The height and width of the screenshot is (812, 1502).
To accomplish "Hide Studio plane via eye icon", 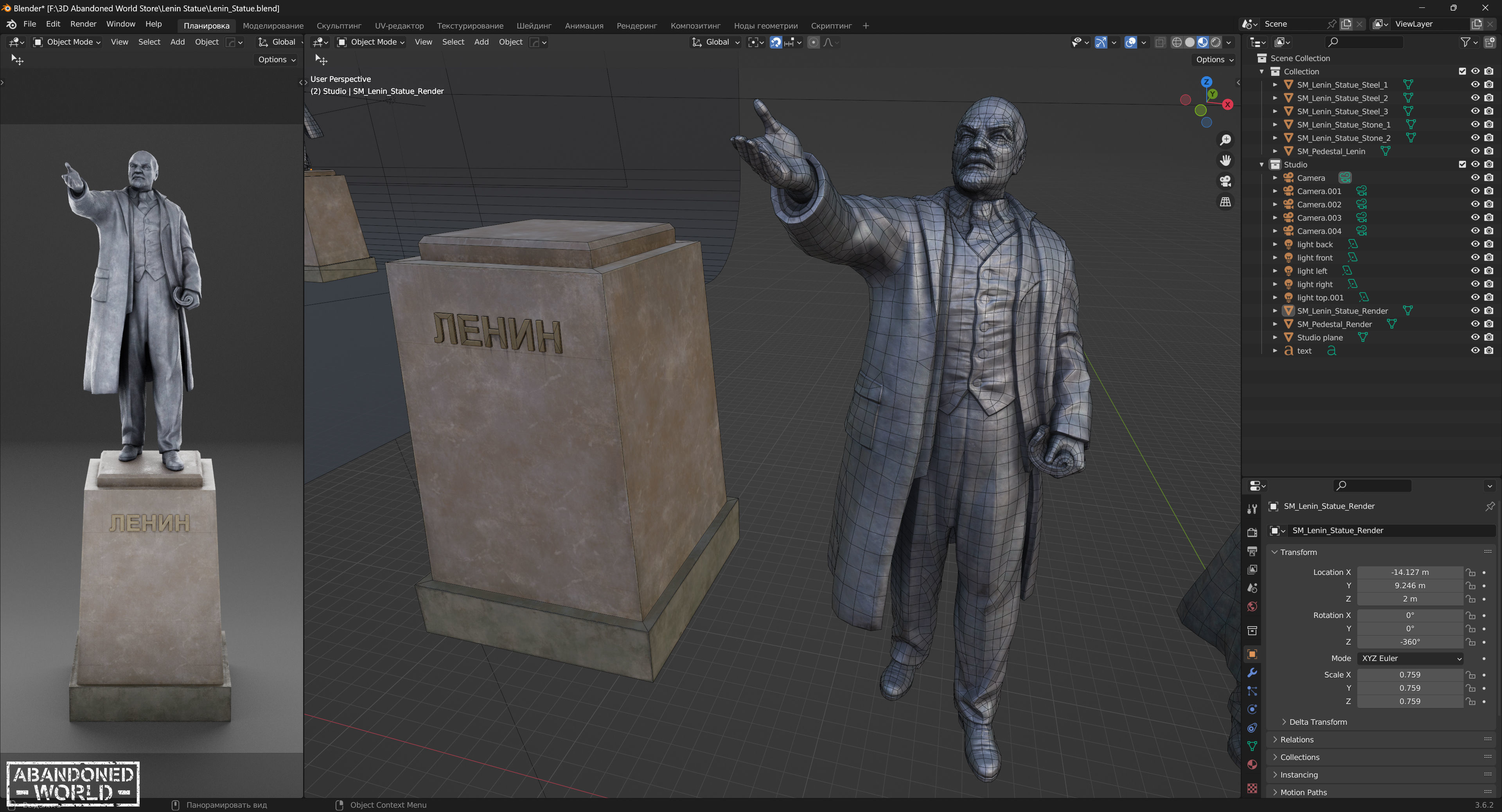I will coord(1475,337).
